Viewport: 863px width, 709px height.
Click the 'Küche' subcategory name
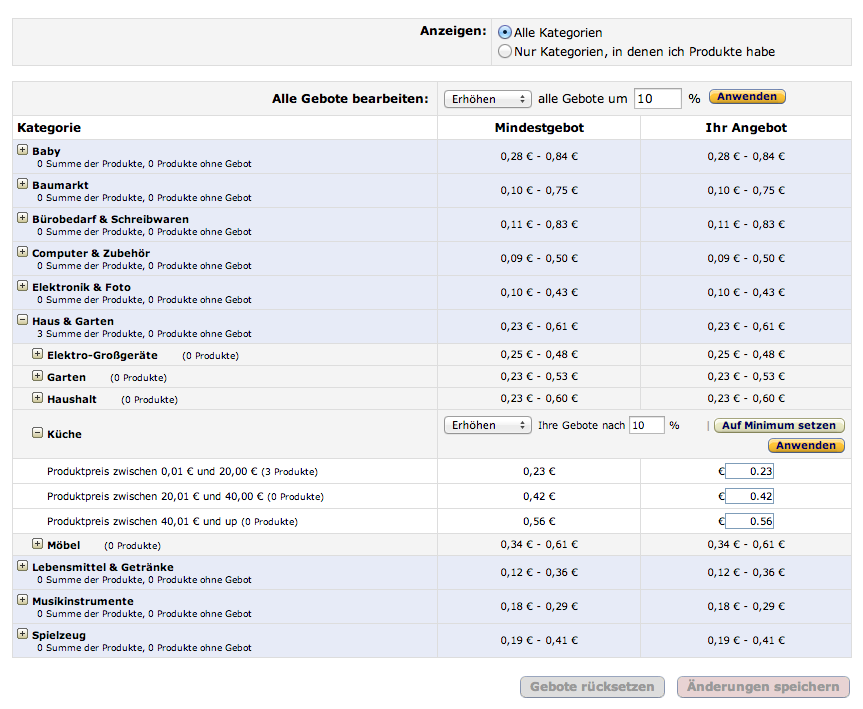pos(64,434)
